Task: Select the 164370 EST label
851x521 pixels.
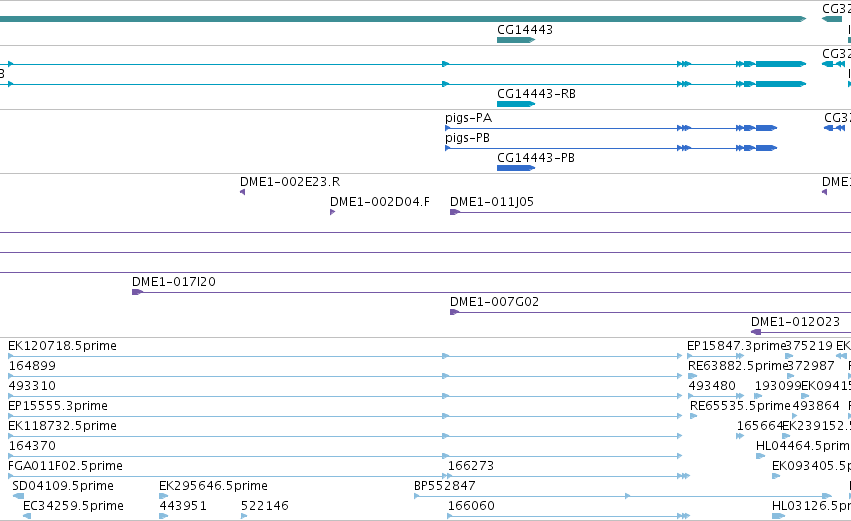Action: click(x=32, y=446)
